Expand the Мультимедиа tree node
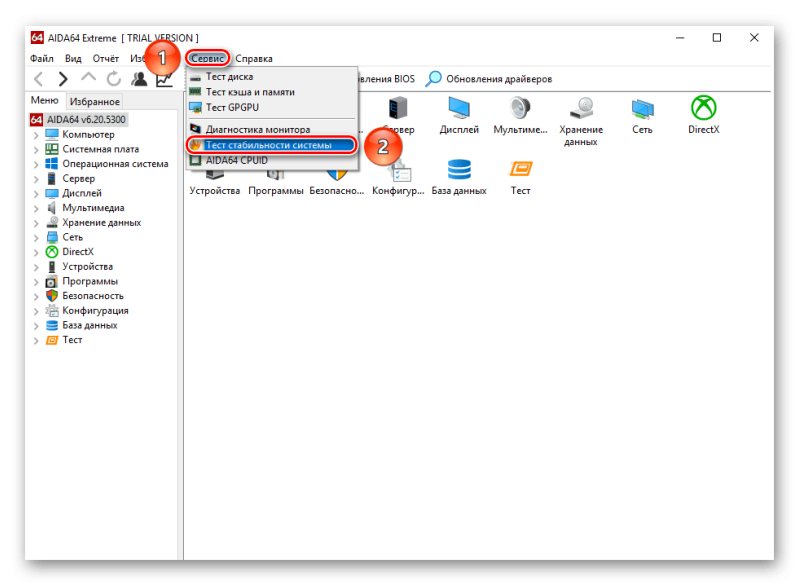 [36, 209]
